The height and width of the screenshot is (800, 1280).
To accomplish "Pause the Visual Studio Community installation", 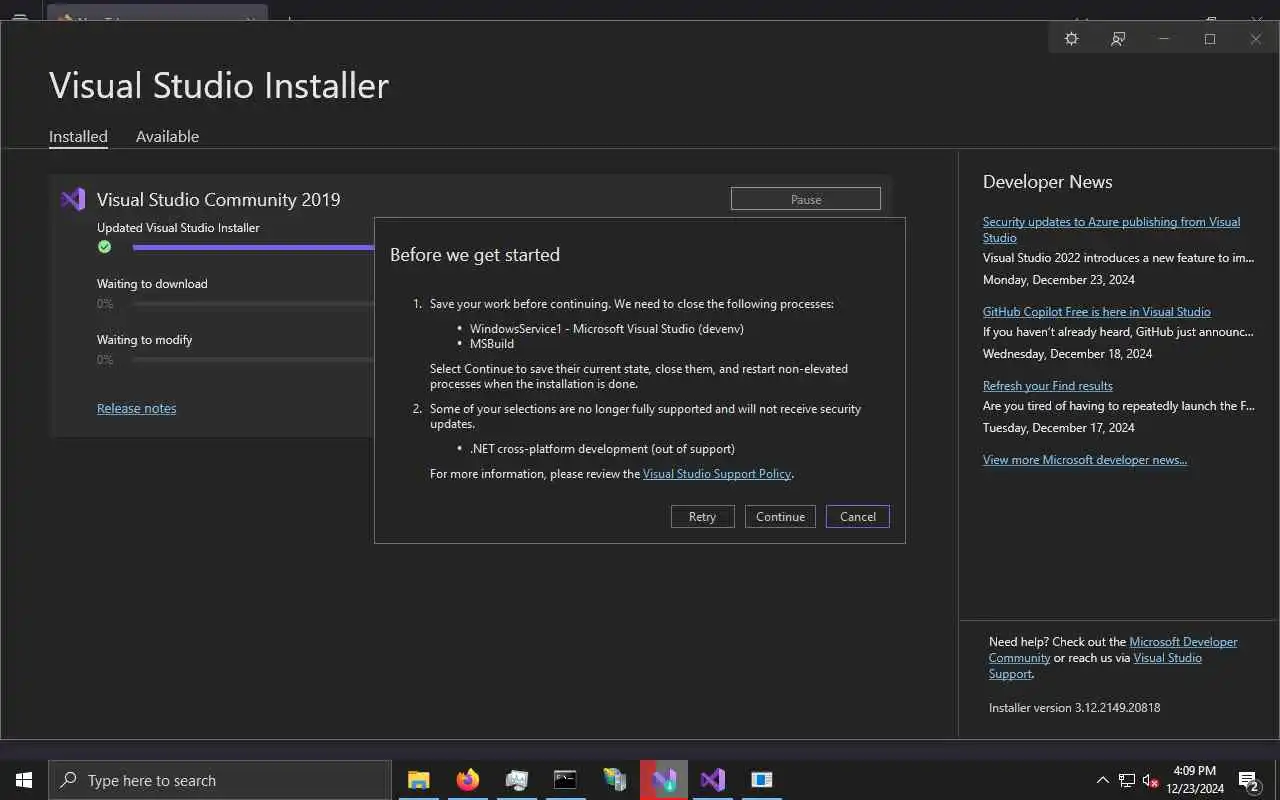I will [806, 199].
